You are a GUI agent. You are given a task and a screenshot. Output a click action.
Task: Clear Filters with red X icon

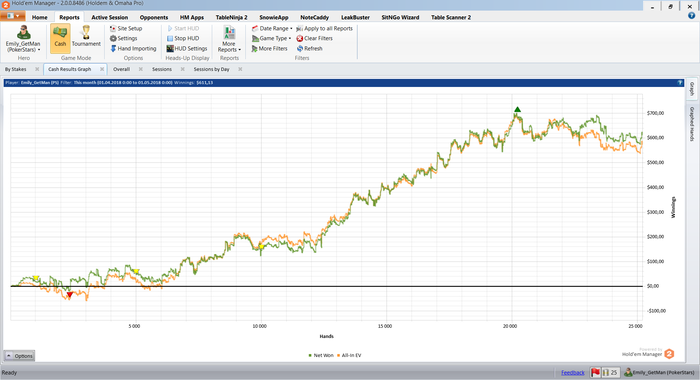click(314, 38)
